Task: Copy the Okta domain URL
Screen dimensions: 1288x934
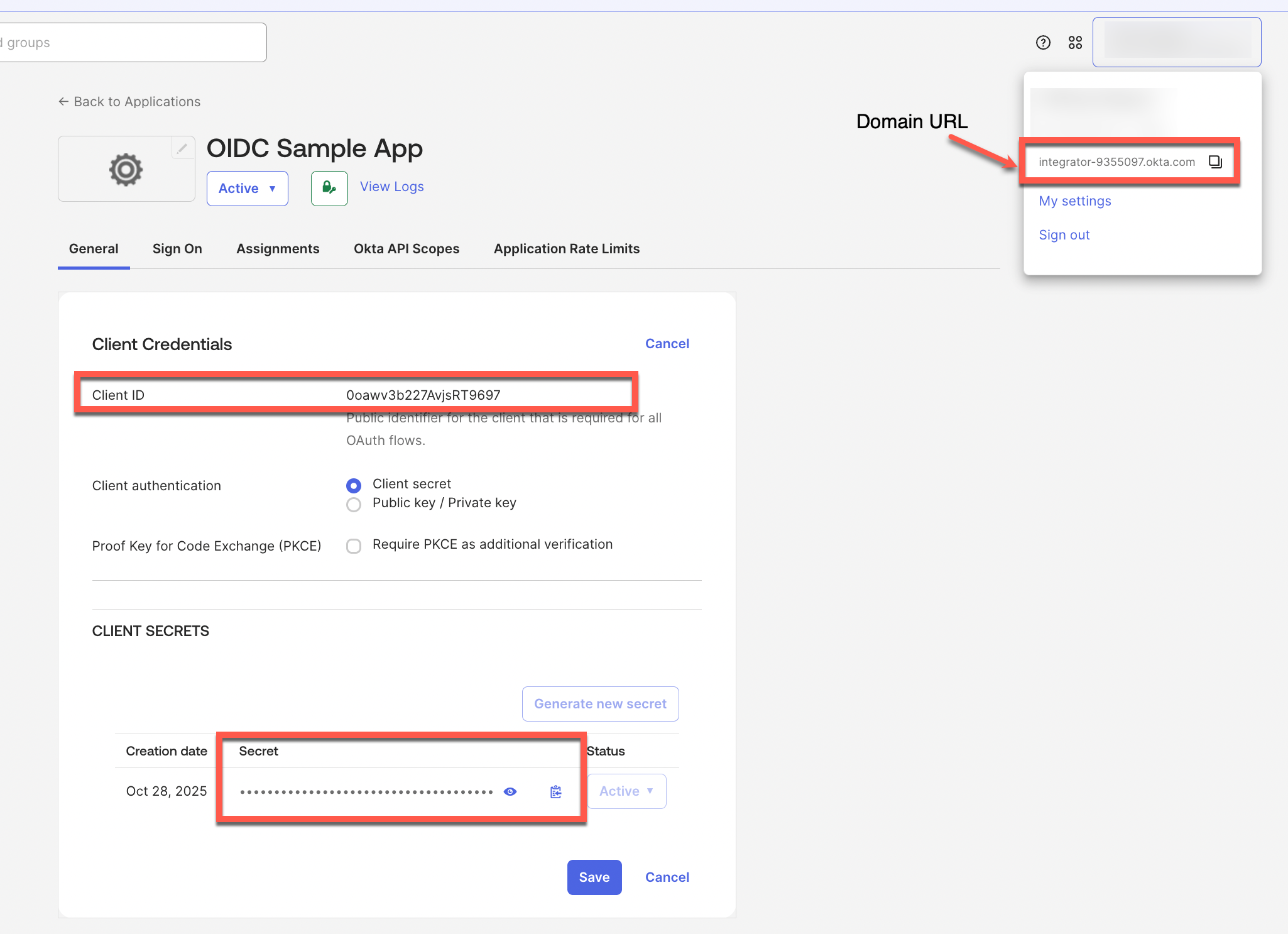Action: [x=1215, y=162]
